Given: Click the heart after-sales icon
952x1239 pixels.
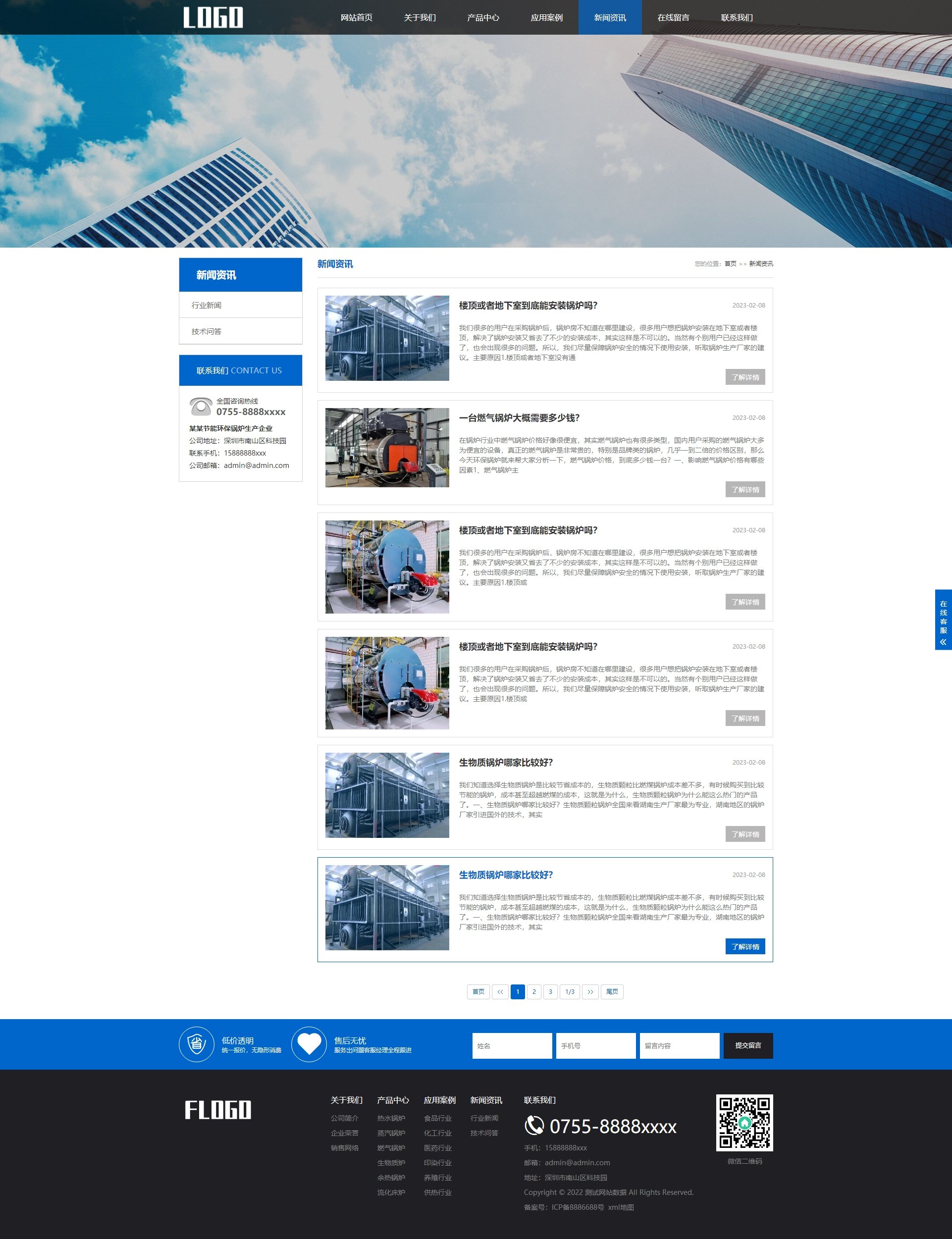Looking at the screenshot, I should click(x=309, y=1043).
